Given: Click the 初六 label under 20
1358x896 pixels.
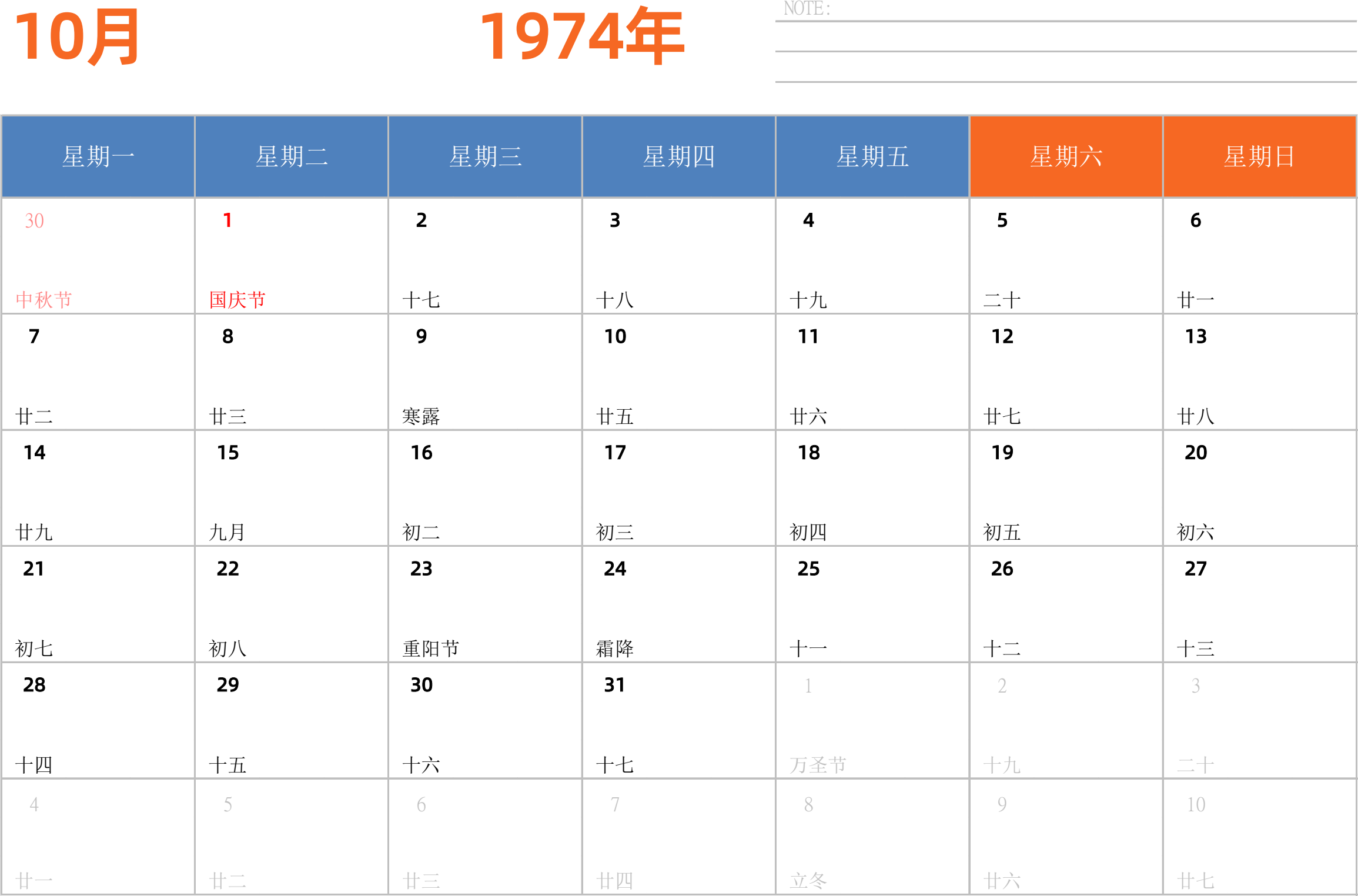Looking at the screenshot, I should click(1196, 532).
